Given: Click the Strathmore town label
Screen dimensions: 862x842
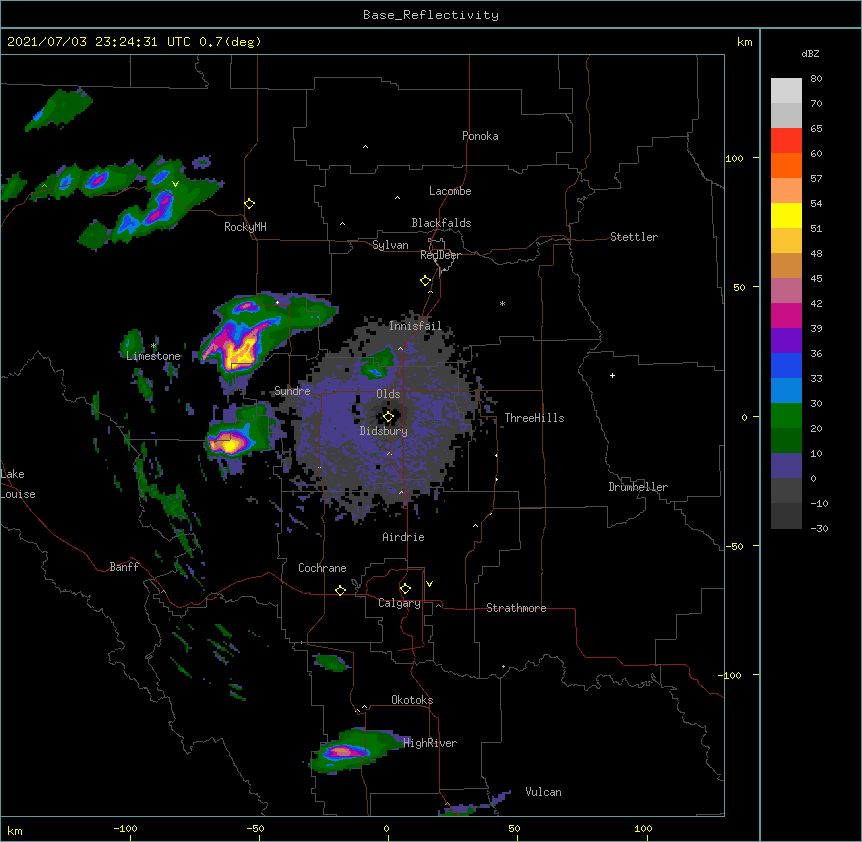Looking at the screenshot, I should [x=516, y=608].
